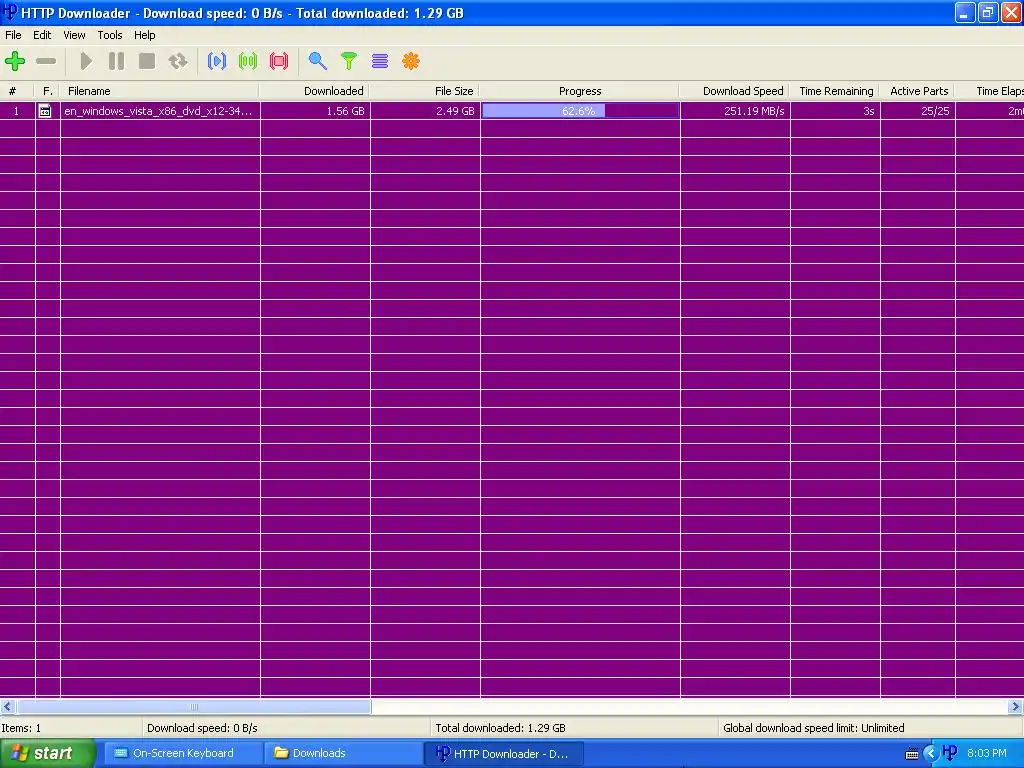Image resolution: width=1024 pixels, height=768 pixels.
Task: Click the green Pause active downloads icon
Action: [248, 61]
